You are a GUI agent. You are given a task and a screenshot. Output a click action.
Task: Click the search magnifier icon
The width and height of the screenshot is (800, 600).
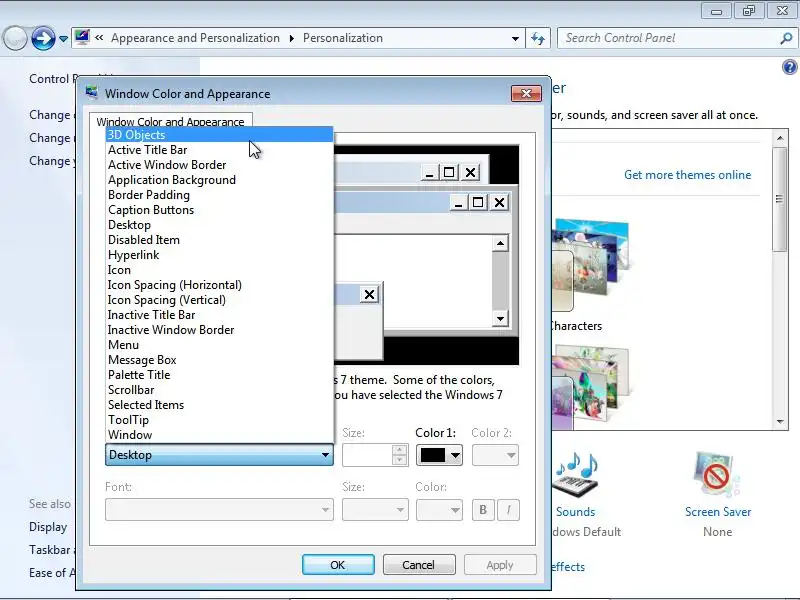786,38
